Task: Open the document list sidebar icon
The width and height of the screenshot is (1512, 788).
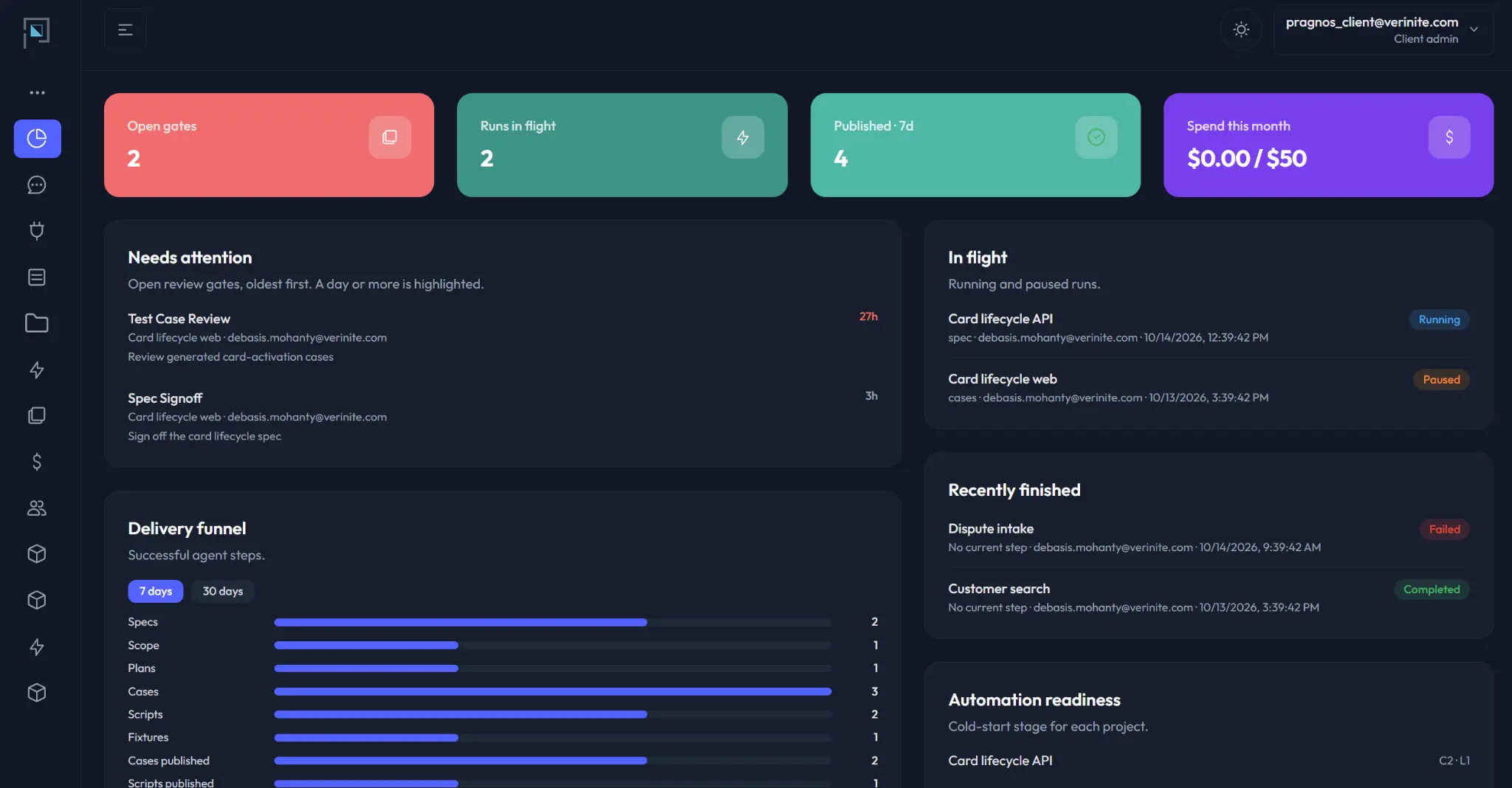Action: pyautogui.click(x=37, y=277)
